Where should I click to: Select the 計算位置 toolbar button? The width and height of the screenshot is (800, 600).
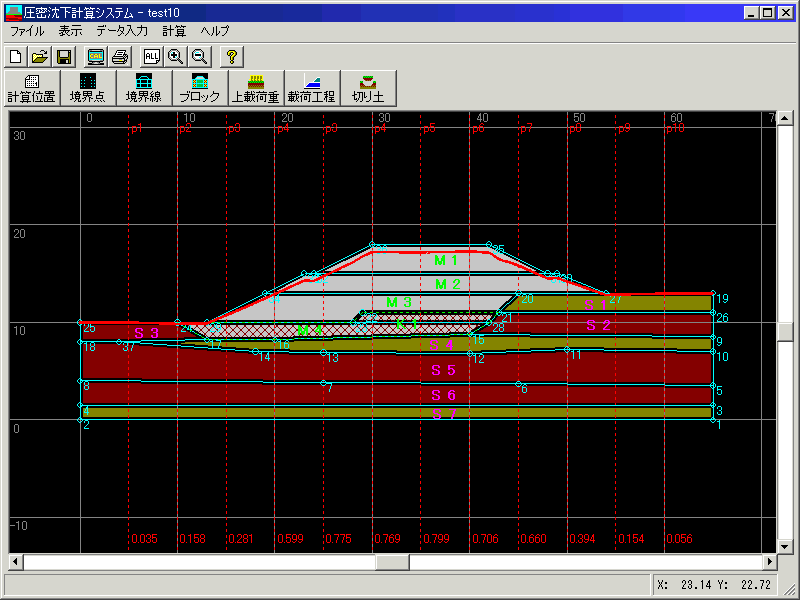click(32, 88)
